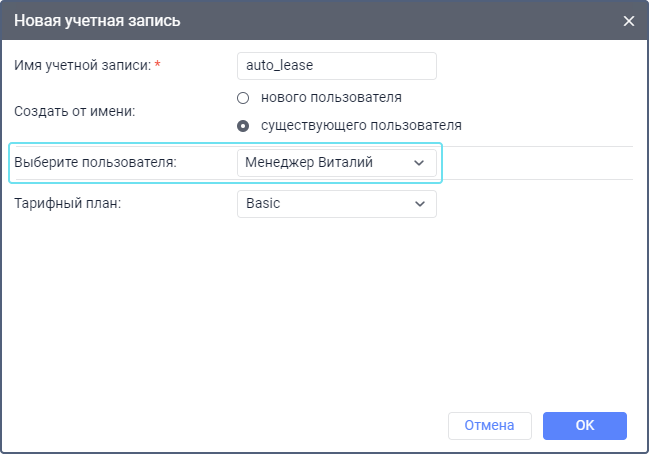Click the Выберите пользователя label

pyautogui.click(x=95, y=163)
